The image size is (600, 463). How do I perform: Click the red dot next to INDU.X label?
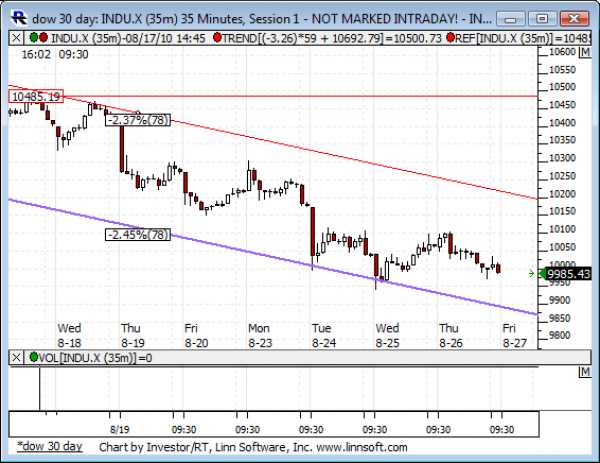pyautogui.click(x=43, y=37)
